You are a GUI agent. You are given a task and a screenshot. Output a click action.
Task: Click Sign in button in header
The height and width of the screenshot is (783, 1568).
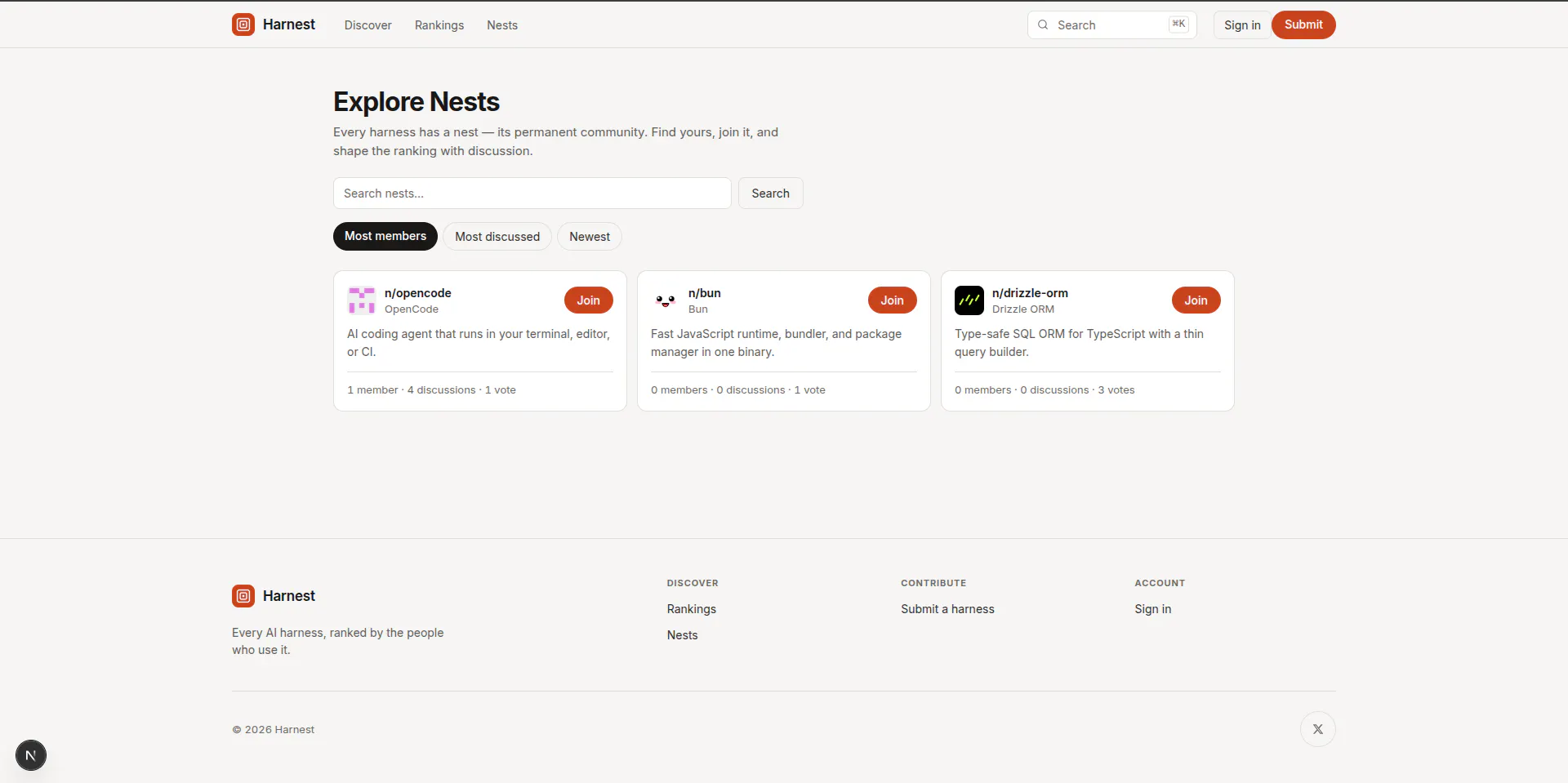pos(1242,24)
